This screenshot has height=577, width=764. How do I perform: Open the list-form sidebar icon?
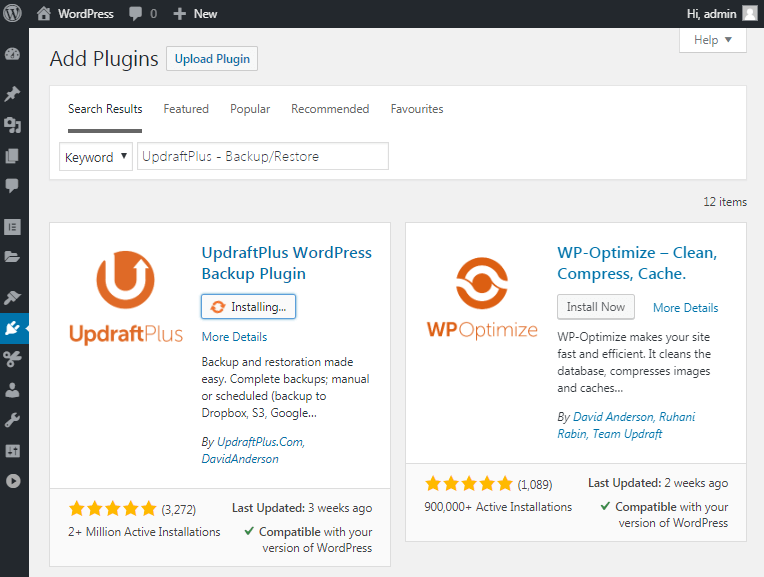[12, 227]
